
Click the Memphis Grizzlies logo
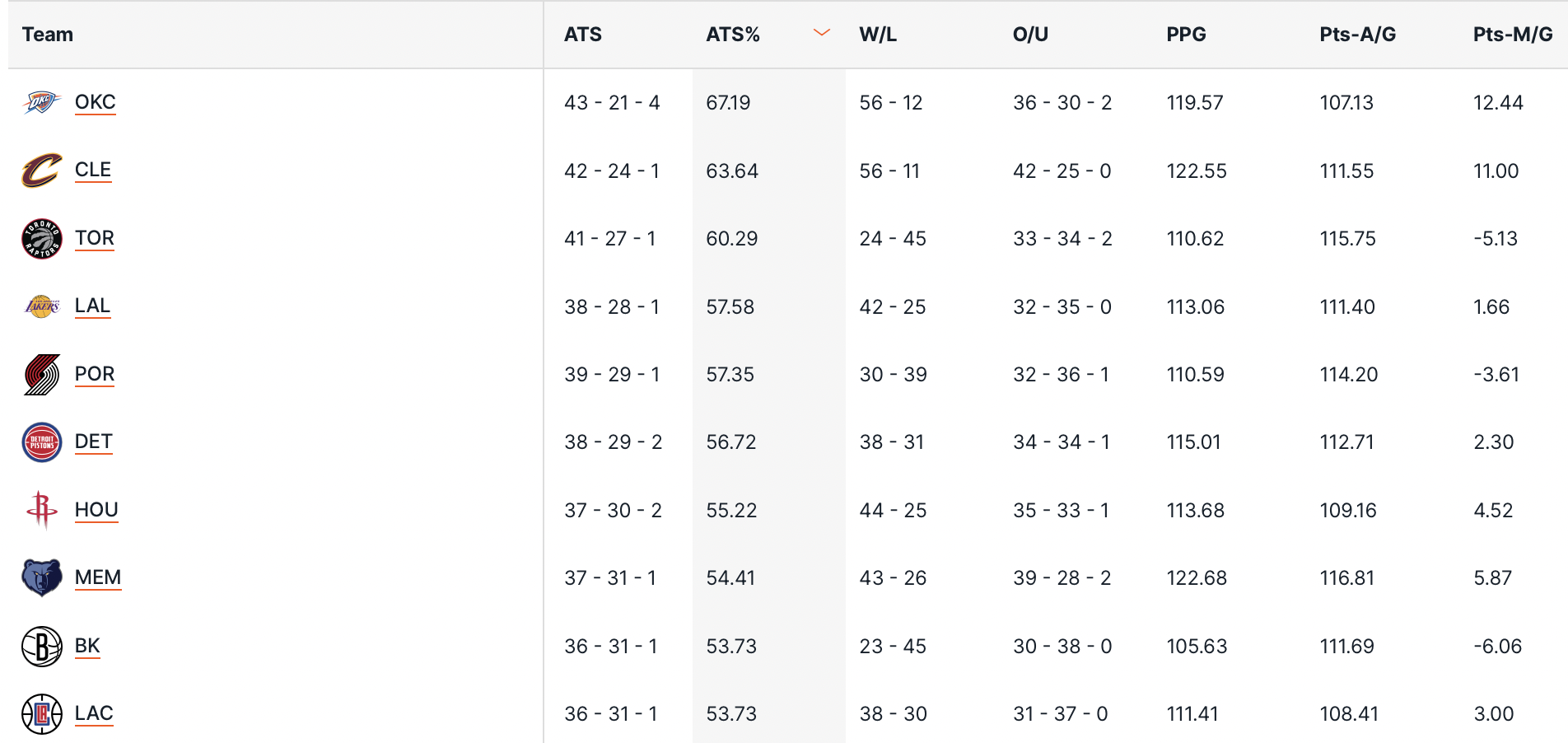coord(42,577)
